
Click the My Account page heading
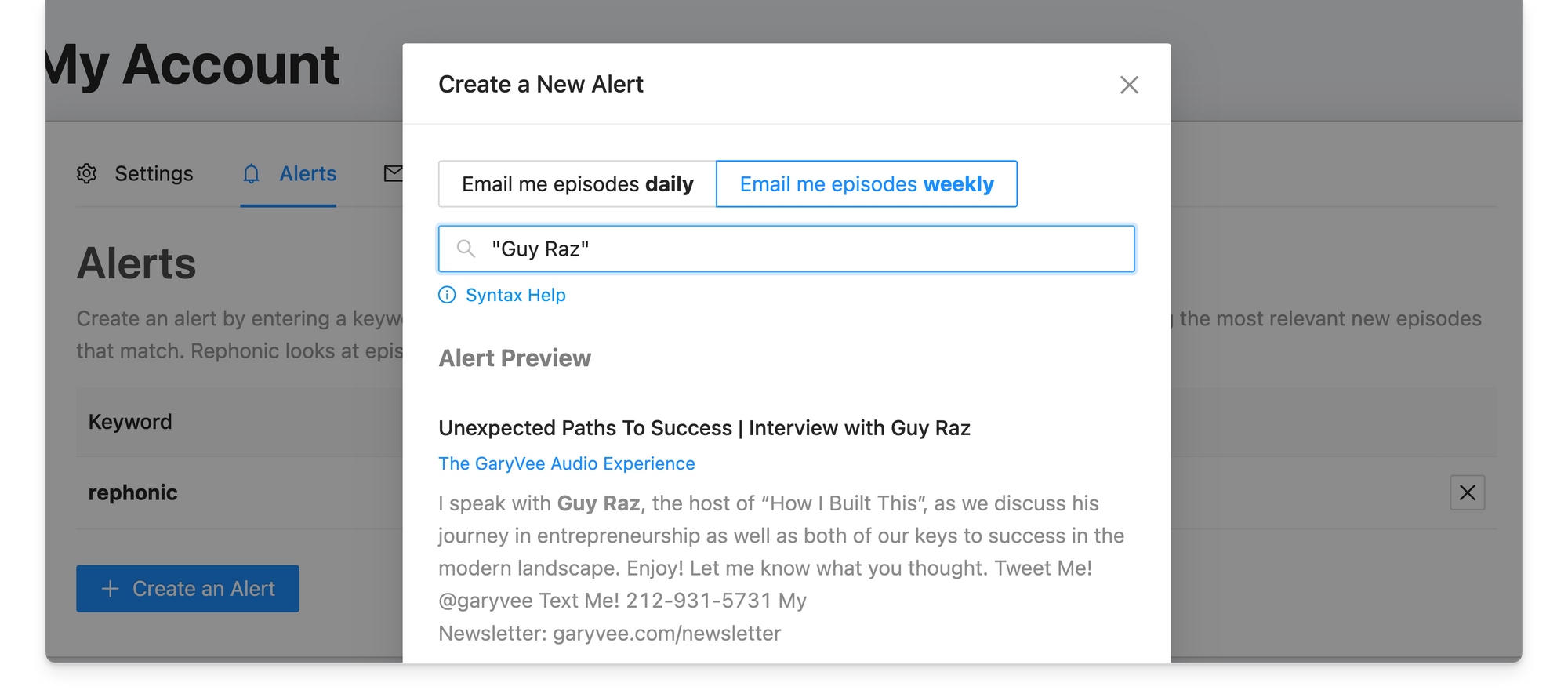(193, 65)
